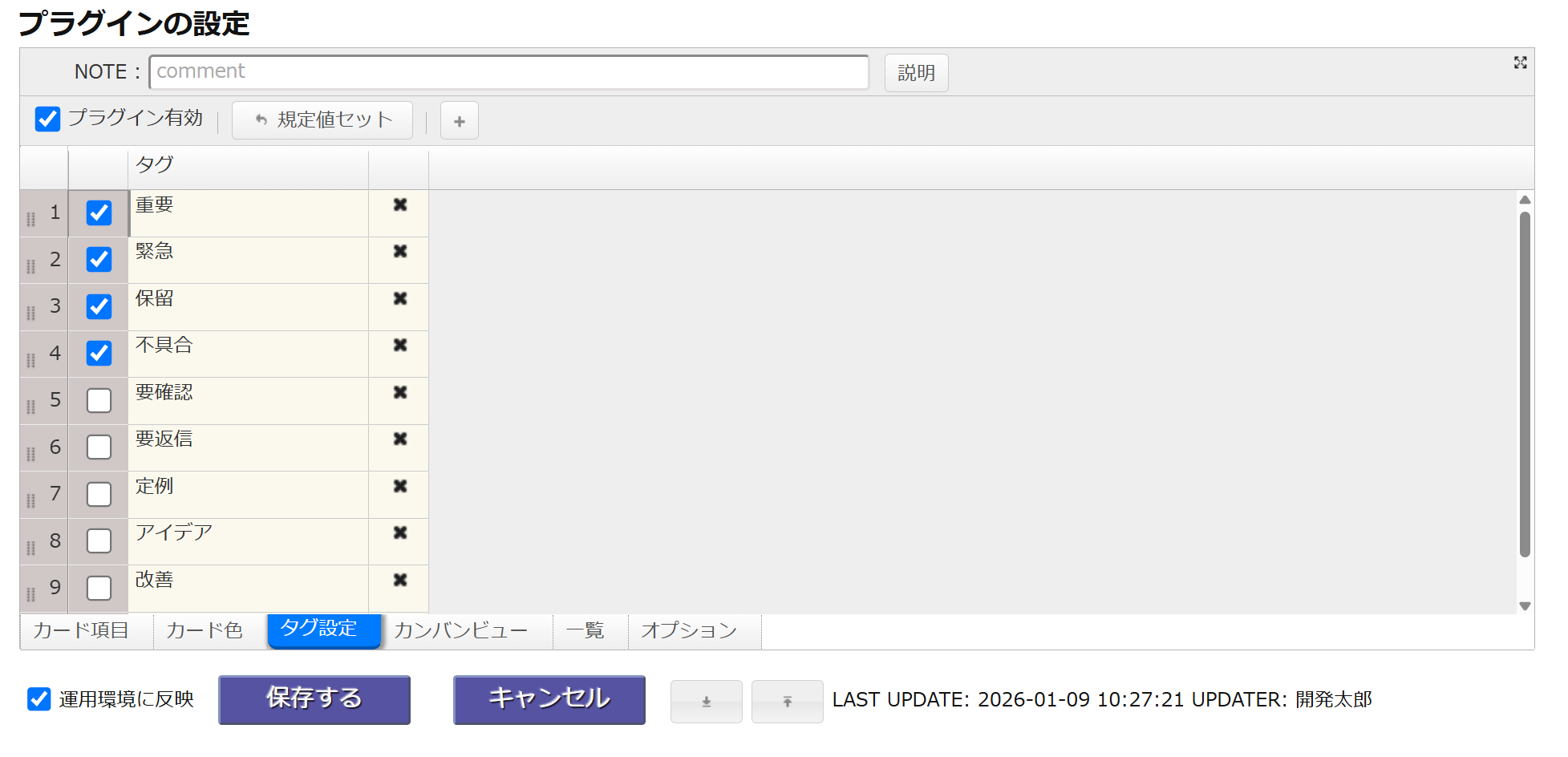1568x757 pixels.
Task: Grab drag handle of row 6
Action: coord(31,454)
